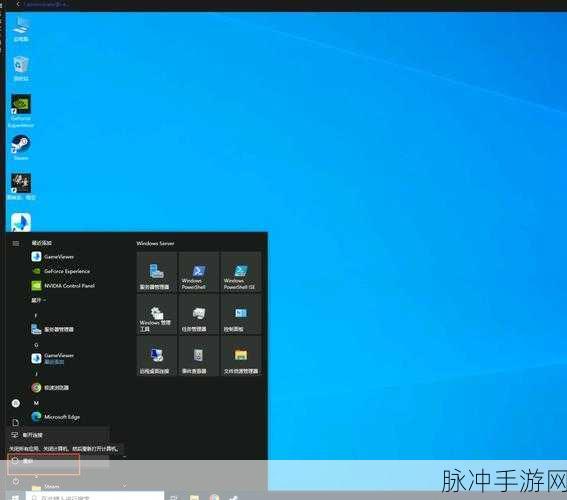Open the Event Viewer tile
This screenshot has height=500, width=567.
(x=199, y=356)
